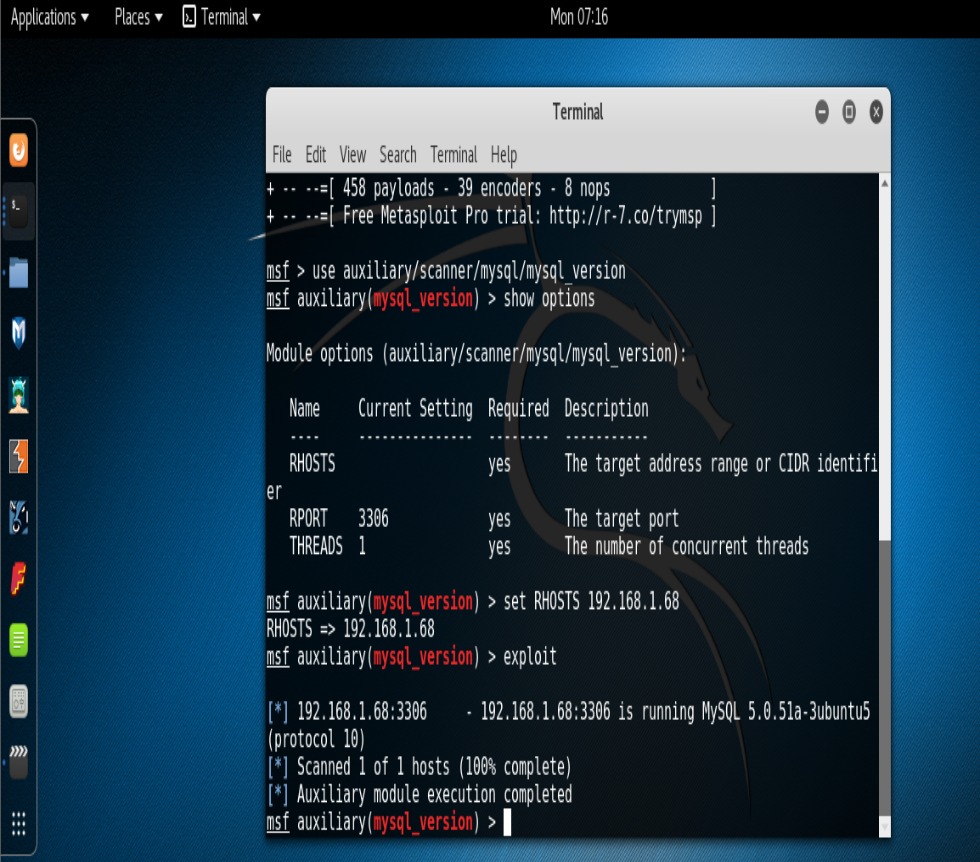The height and width of the screenshot is (862, 980).
Task: Click the terminal scrollbar thumb
Action: 884,678
